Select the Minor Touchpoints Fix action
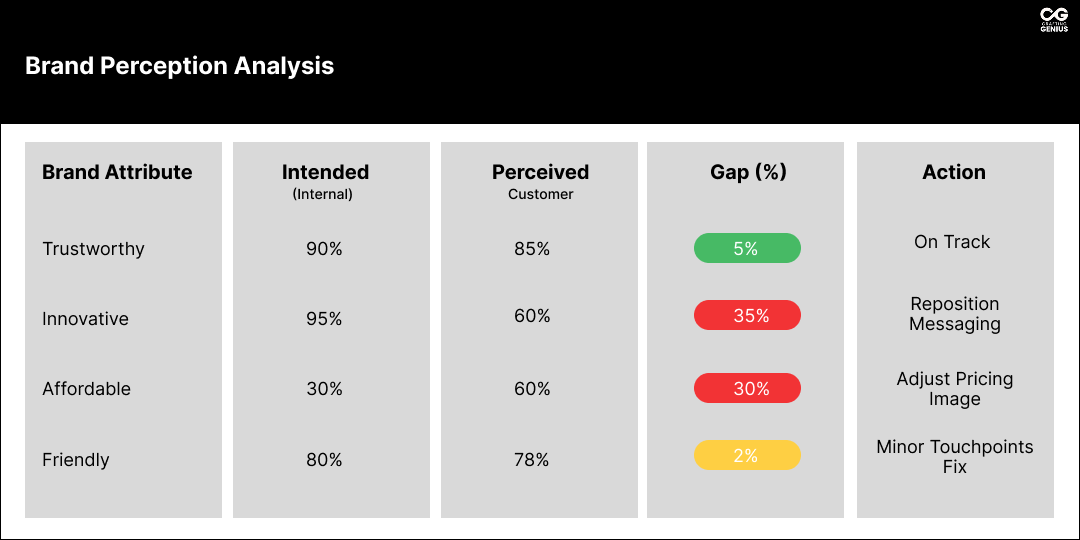 955,457
